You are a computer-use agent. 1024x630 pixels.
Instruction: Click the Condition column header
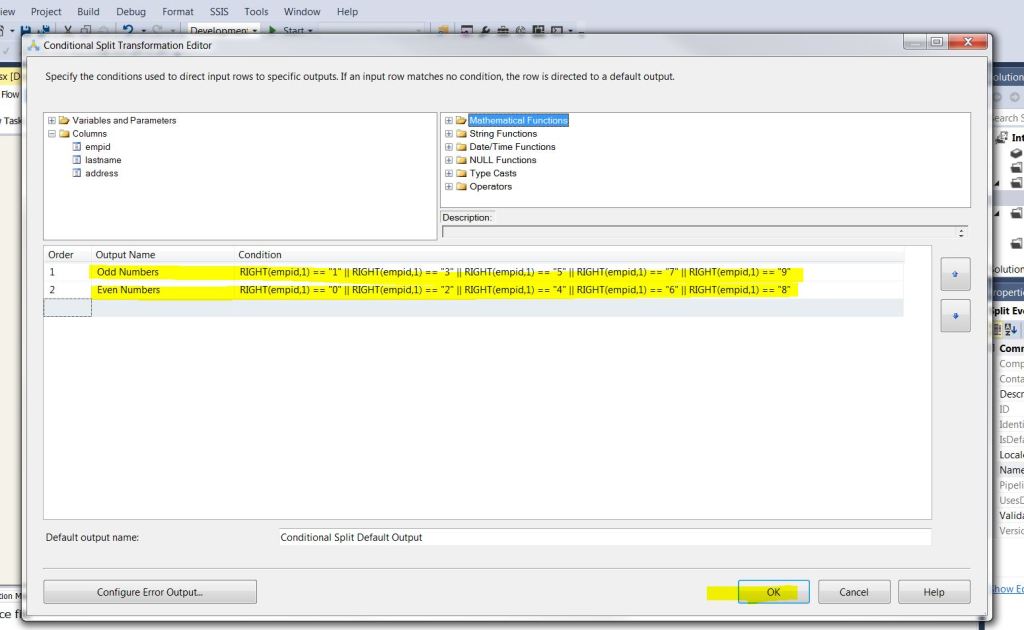tap(569, 255)
